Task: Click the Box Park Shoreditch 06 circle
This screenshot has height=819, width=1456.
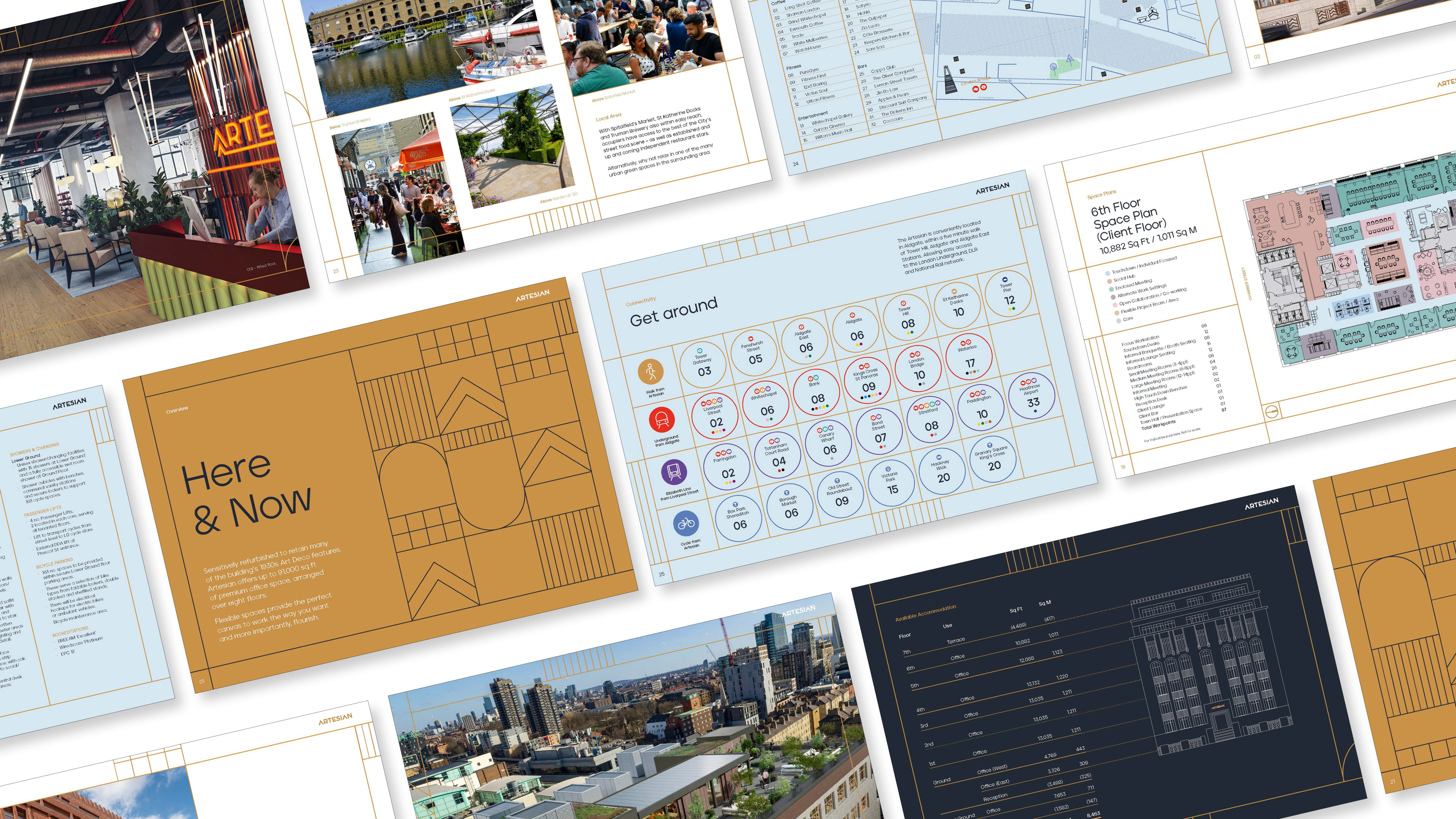Action: 738,518
